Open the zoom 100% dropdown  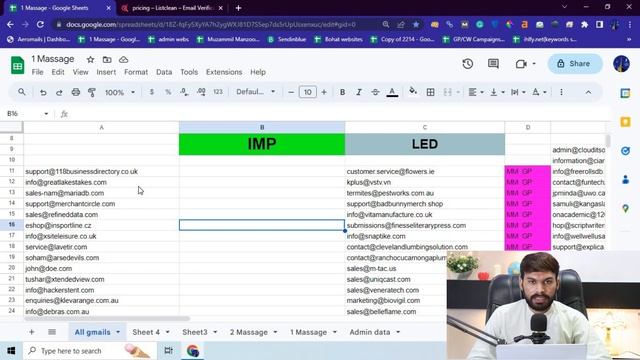click(120, 92)
